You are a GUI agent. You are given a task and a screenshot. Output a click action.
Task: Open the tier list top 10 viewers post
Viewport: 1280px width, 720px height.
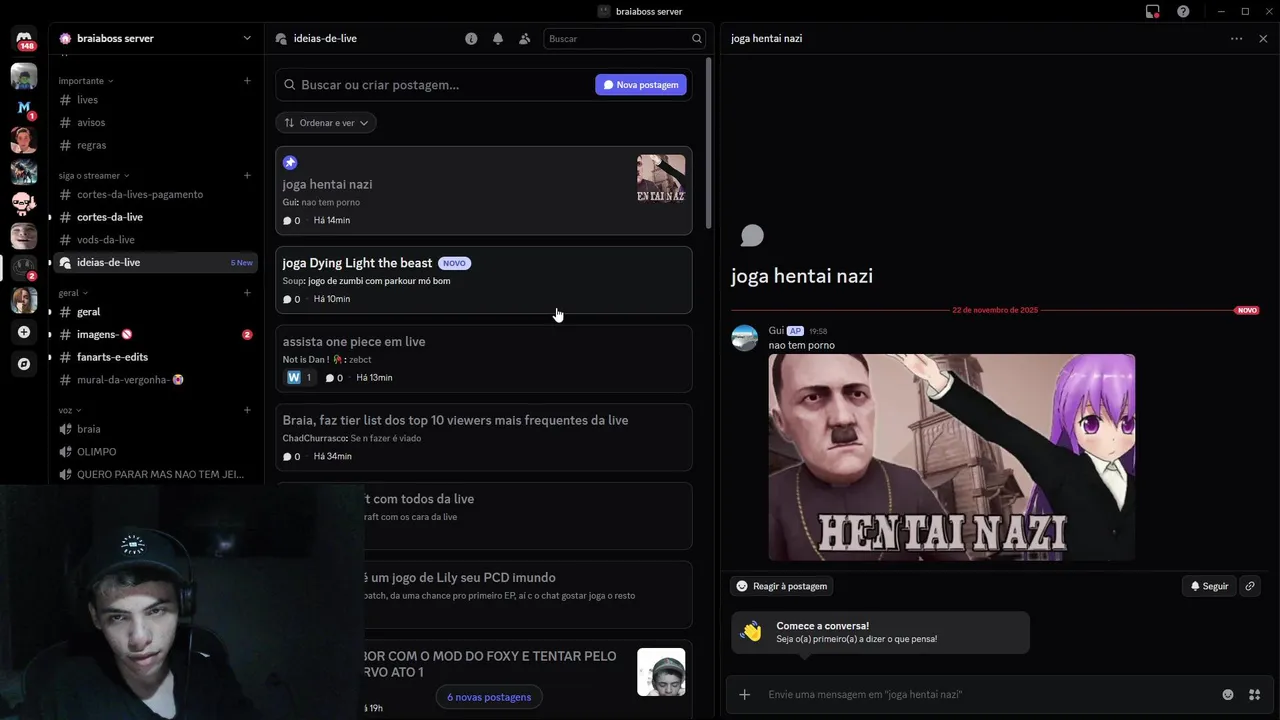(484, 437)
